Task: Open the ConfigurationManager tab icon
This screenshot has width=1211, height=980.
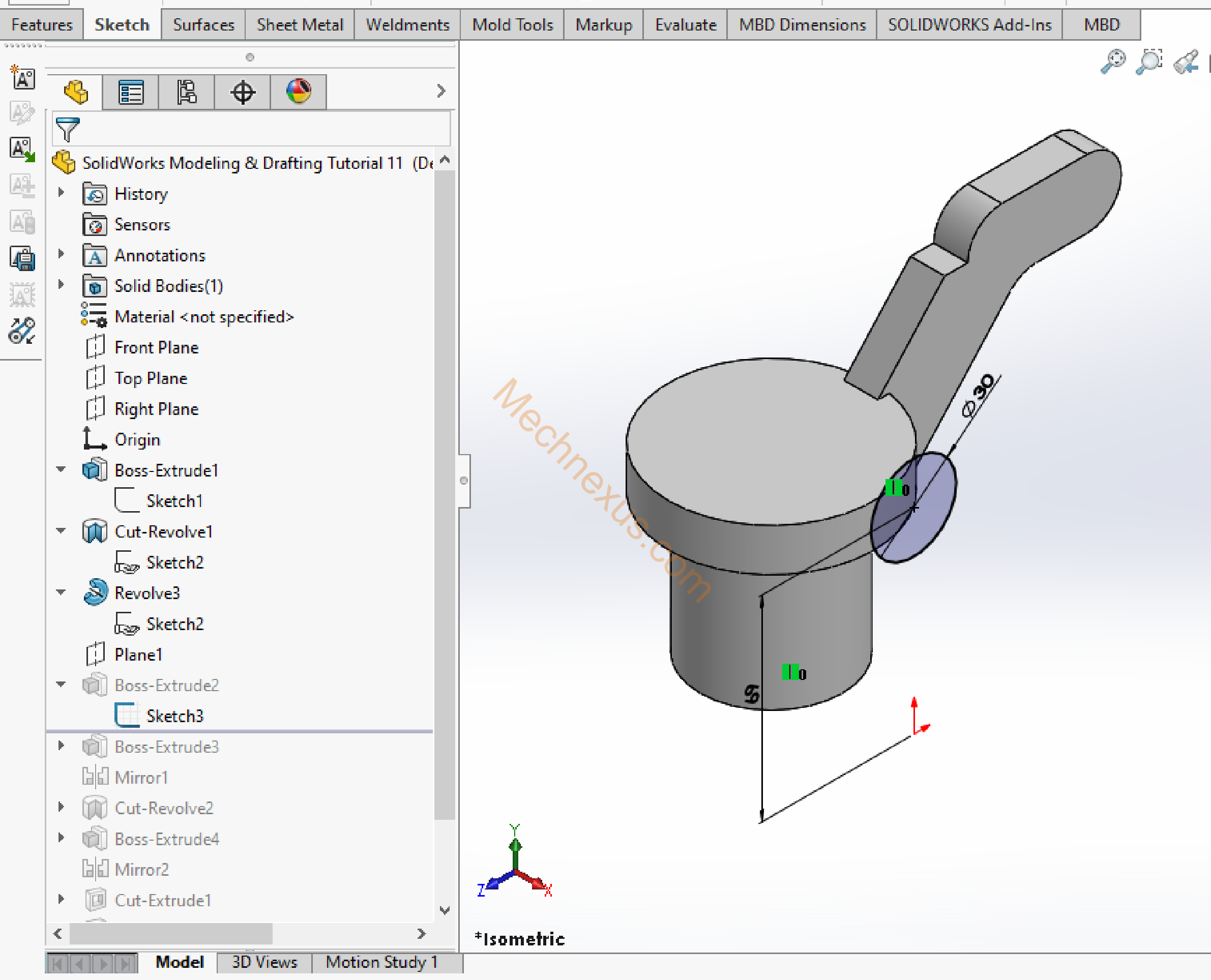Action: 186,92
